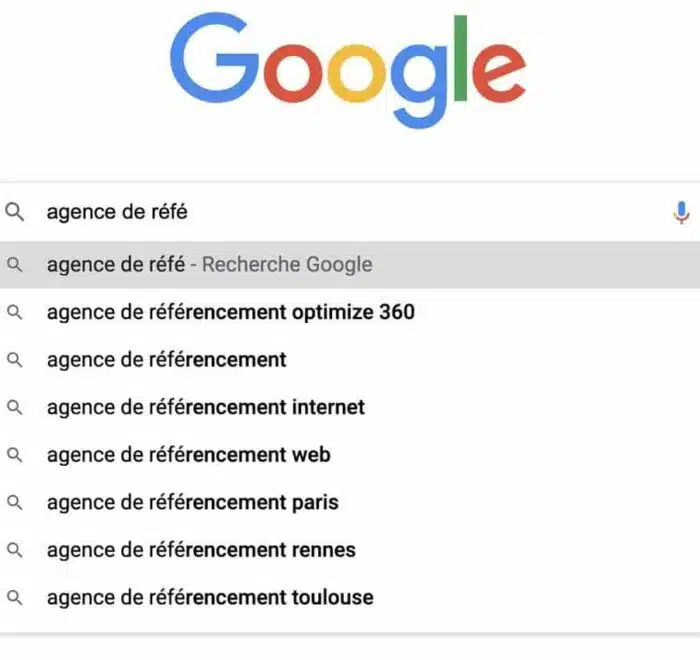Screen dimensions: 700x660
Task: Choose 'agence de référencement toulouse' suggestion
Action: [209, 598]
